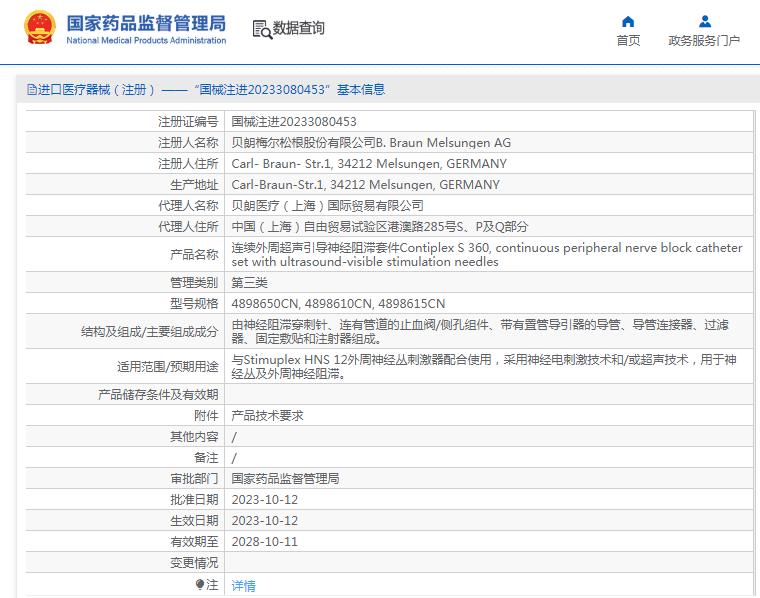Click 型号规格 label
Screen dimensions: 760x598
click(194, 303)
